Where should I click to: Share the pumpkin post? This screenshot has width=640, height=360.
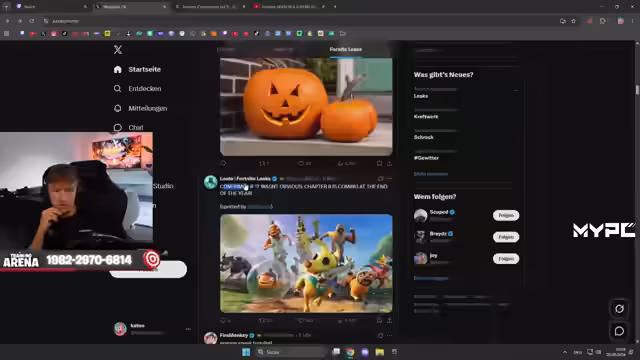coord(389,163)
